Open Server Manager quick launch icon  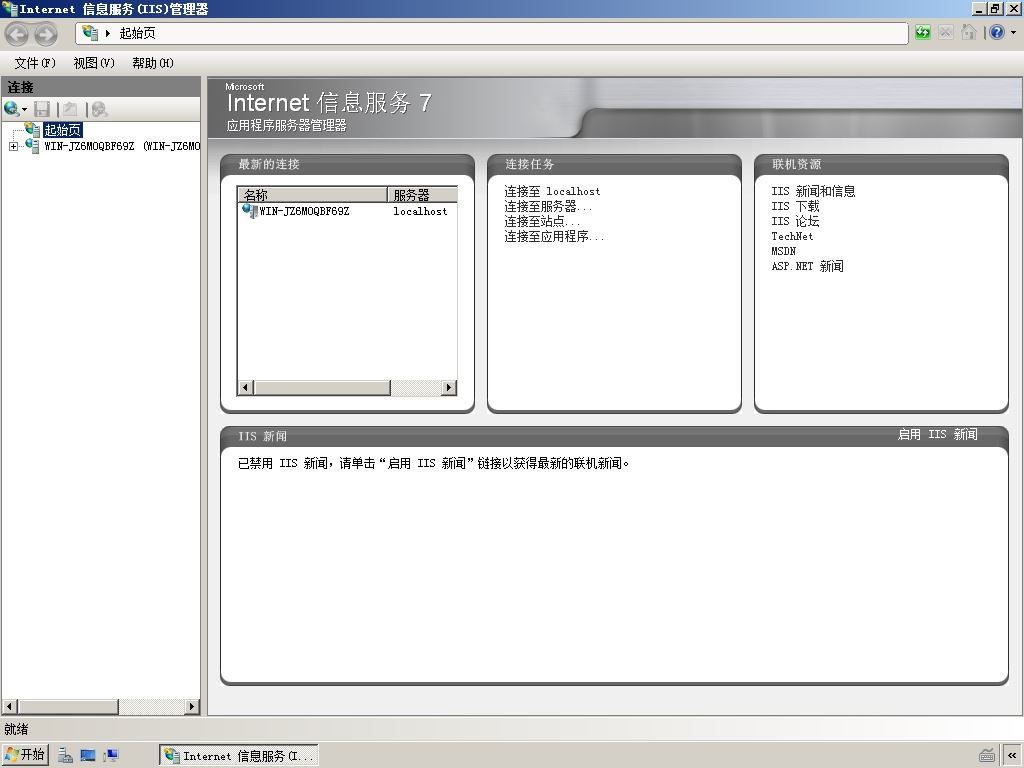[x=65, y=756]
